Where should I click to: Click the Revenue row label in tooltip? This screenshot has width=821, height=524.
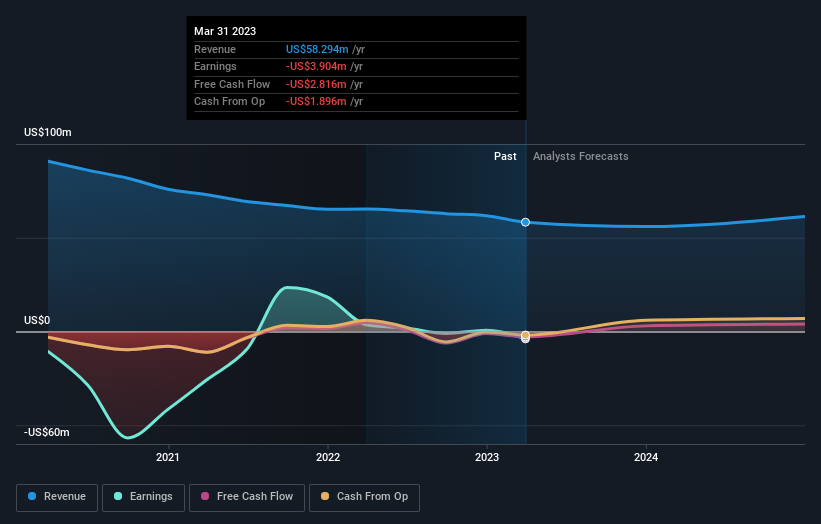click(215, 49)
